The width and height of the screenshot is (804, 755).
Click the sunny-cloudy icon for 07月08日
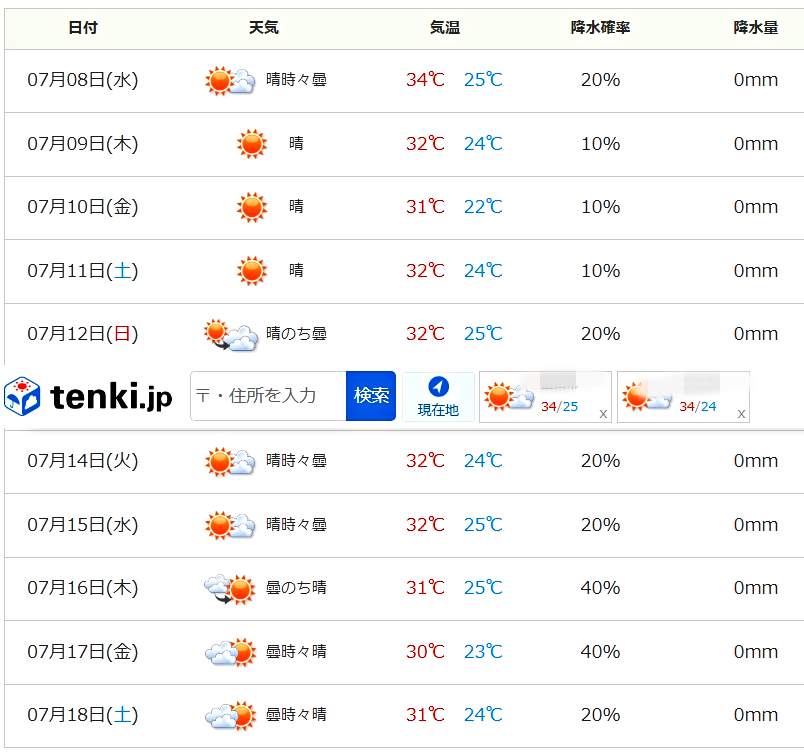pos(230,81)
